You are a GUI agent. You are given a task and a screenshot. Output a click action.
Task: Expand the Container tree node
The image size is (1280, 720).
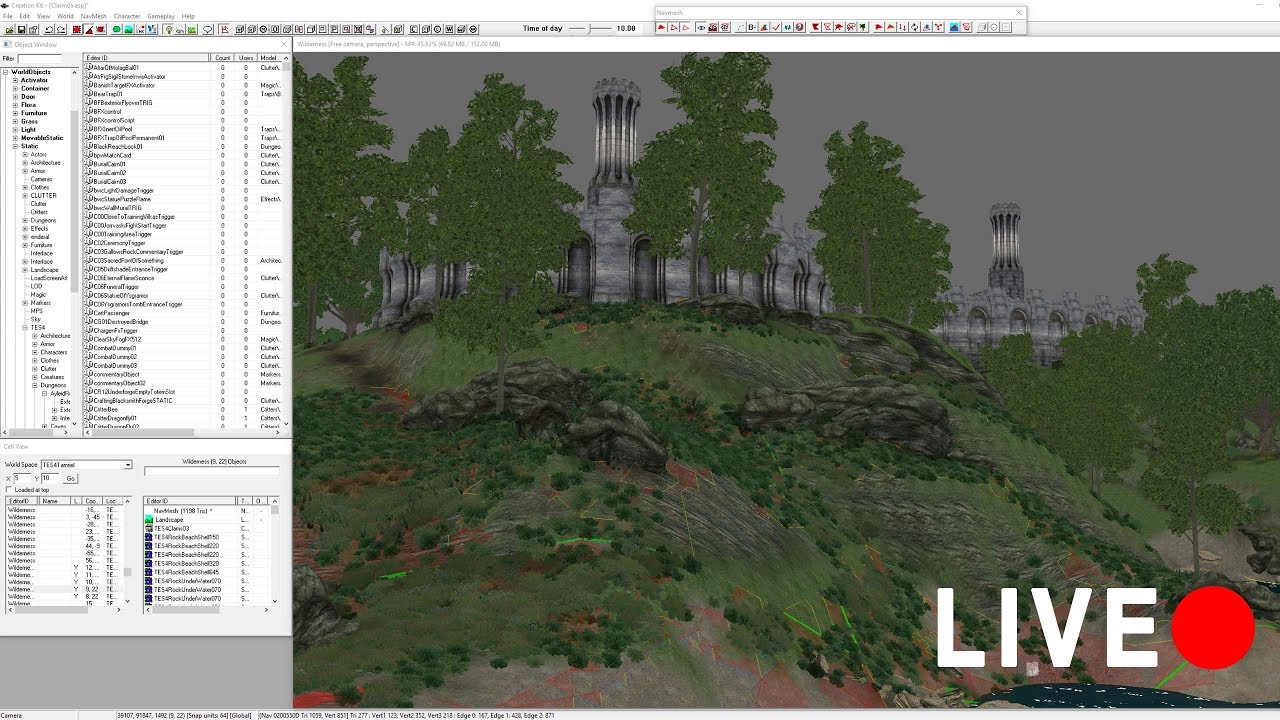click(15, 88)
